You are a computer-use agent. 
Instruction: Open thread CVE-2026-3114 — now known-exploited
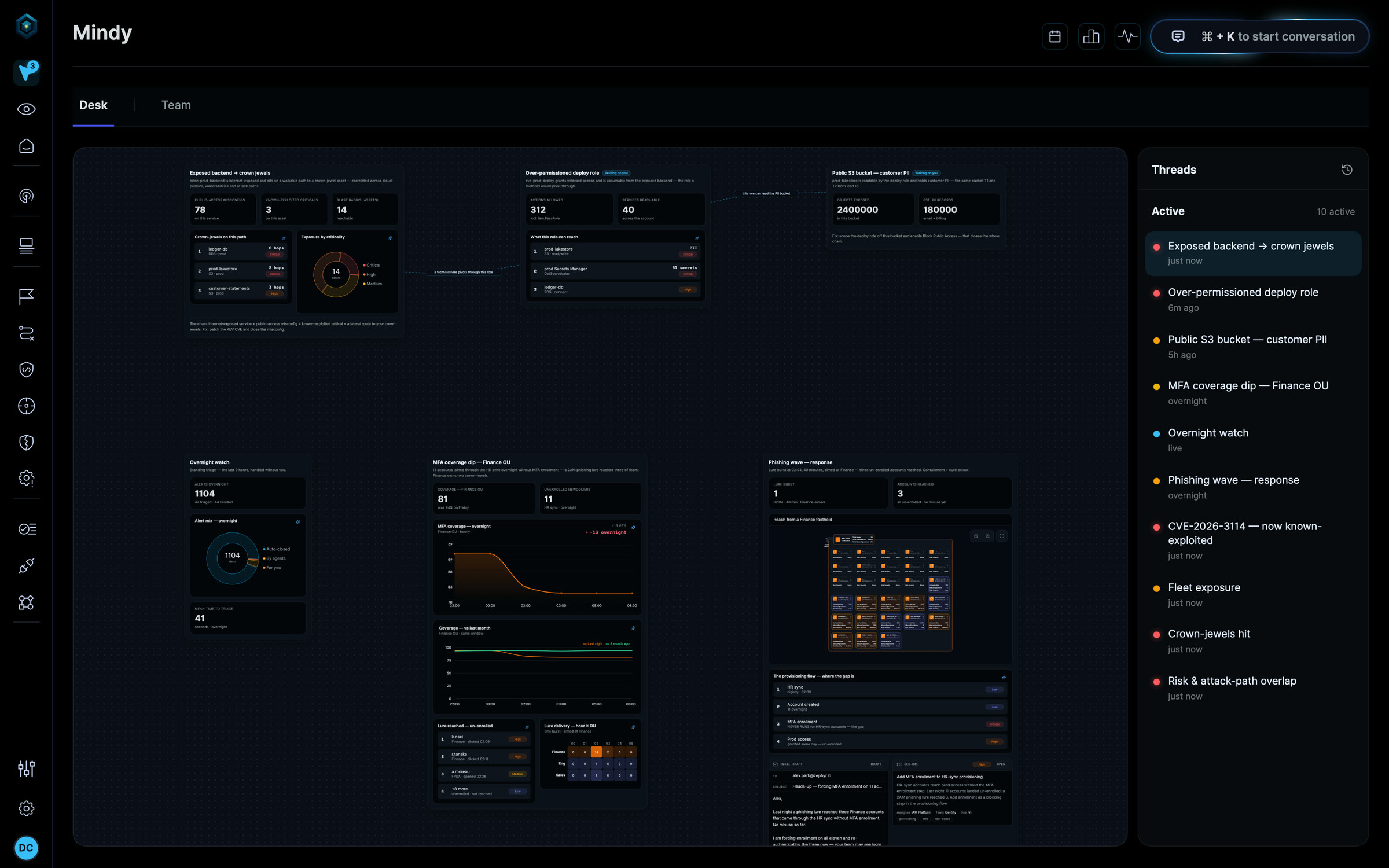click(x=1253, y=540)
